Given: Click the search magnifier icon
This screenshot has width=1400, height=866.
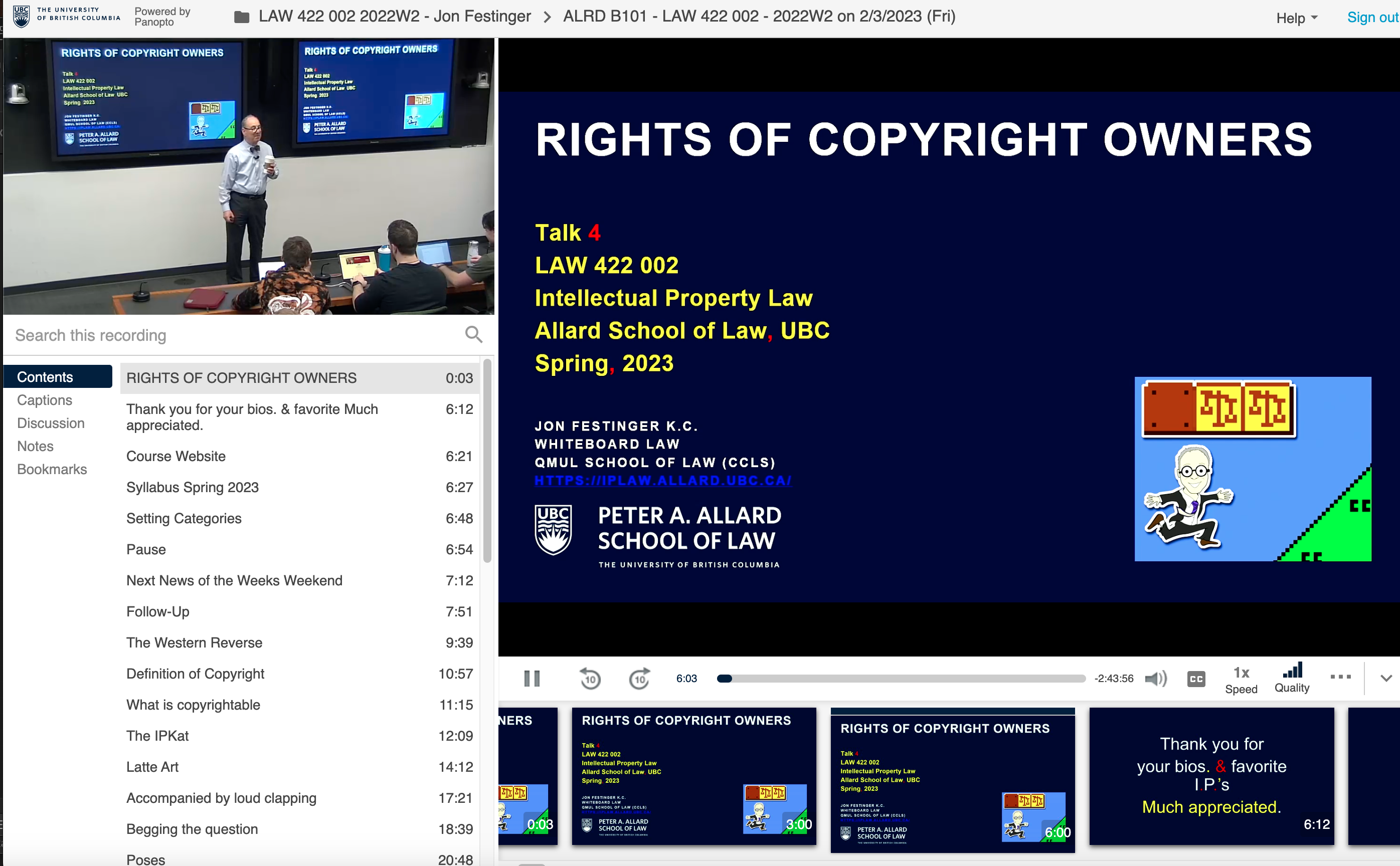Looking at the screenshot, I should click(x=474, y=334).
